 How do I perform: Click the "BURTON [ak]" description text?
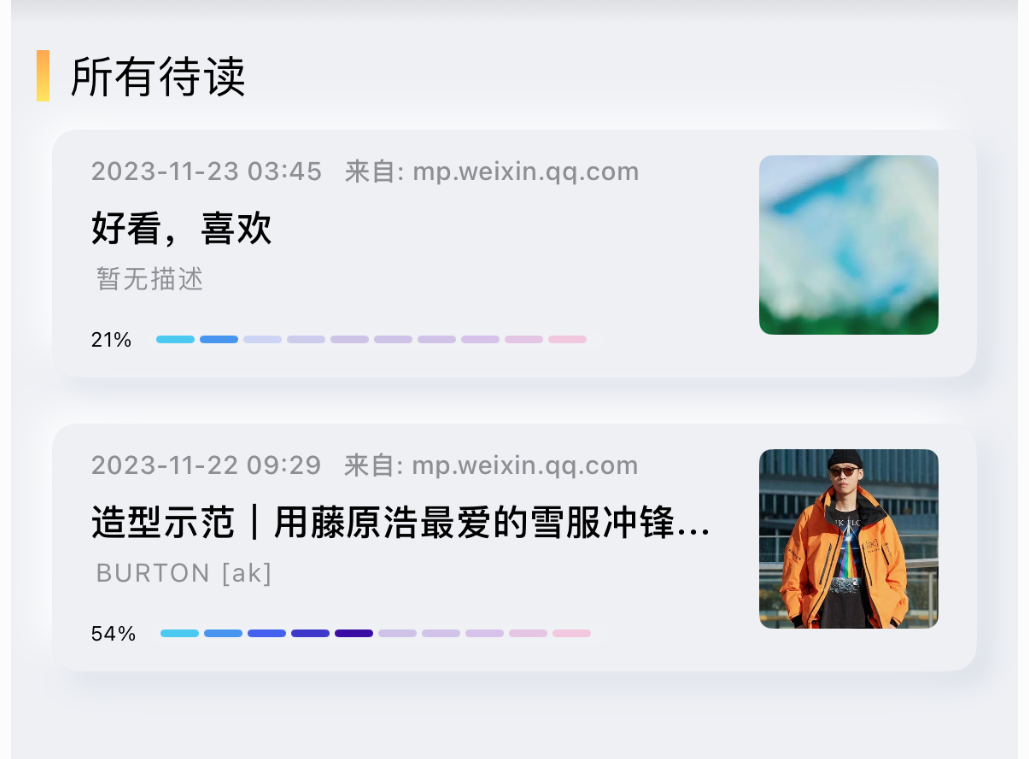pyautogui.click(x=184, y=573)
